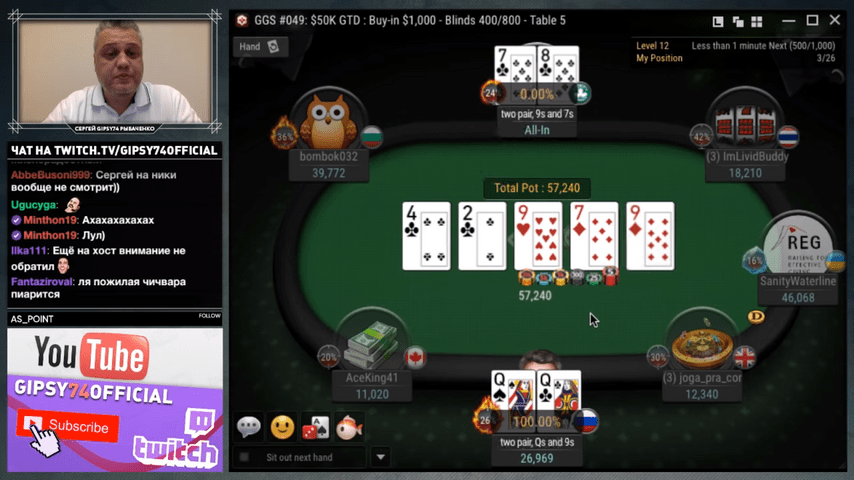Click the Subscribe button on YouTube banner
This screenshot has height=480, width=854.
[x=68, y=426]
